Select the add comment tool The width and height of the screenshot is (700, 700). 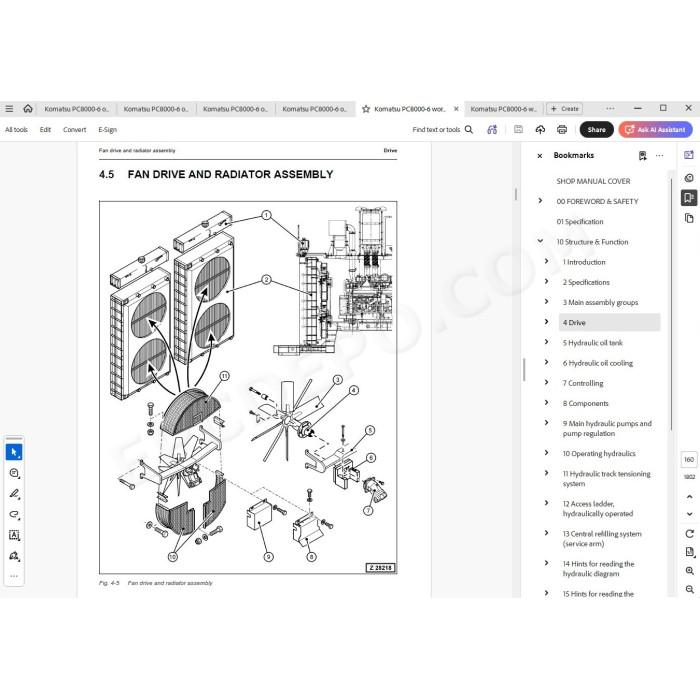tap(14, 473)
